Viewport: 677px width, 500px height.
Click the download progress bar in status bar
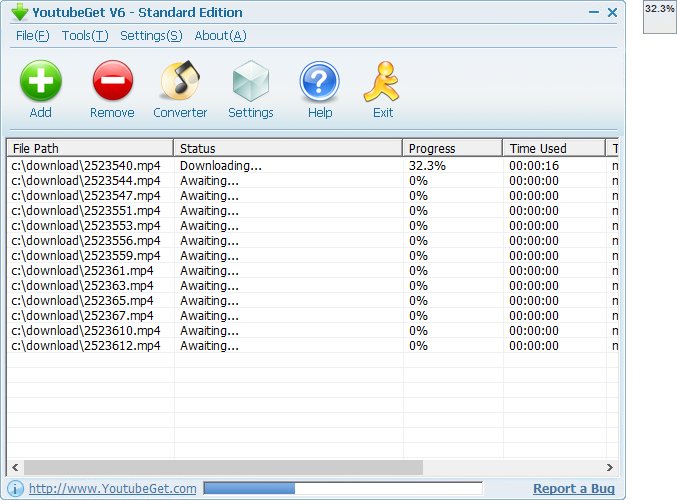(343, 489)
